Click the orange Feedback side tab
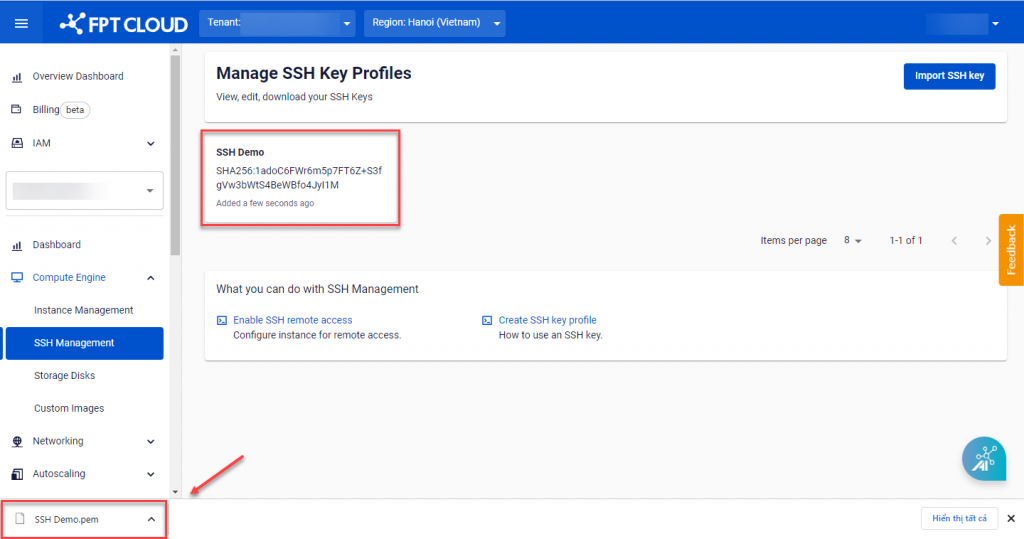 click(x=1010, y=250)
